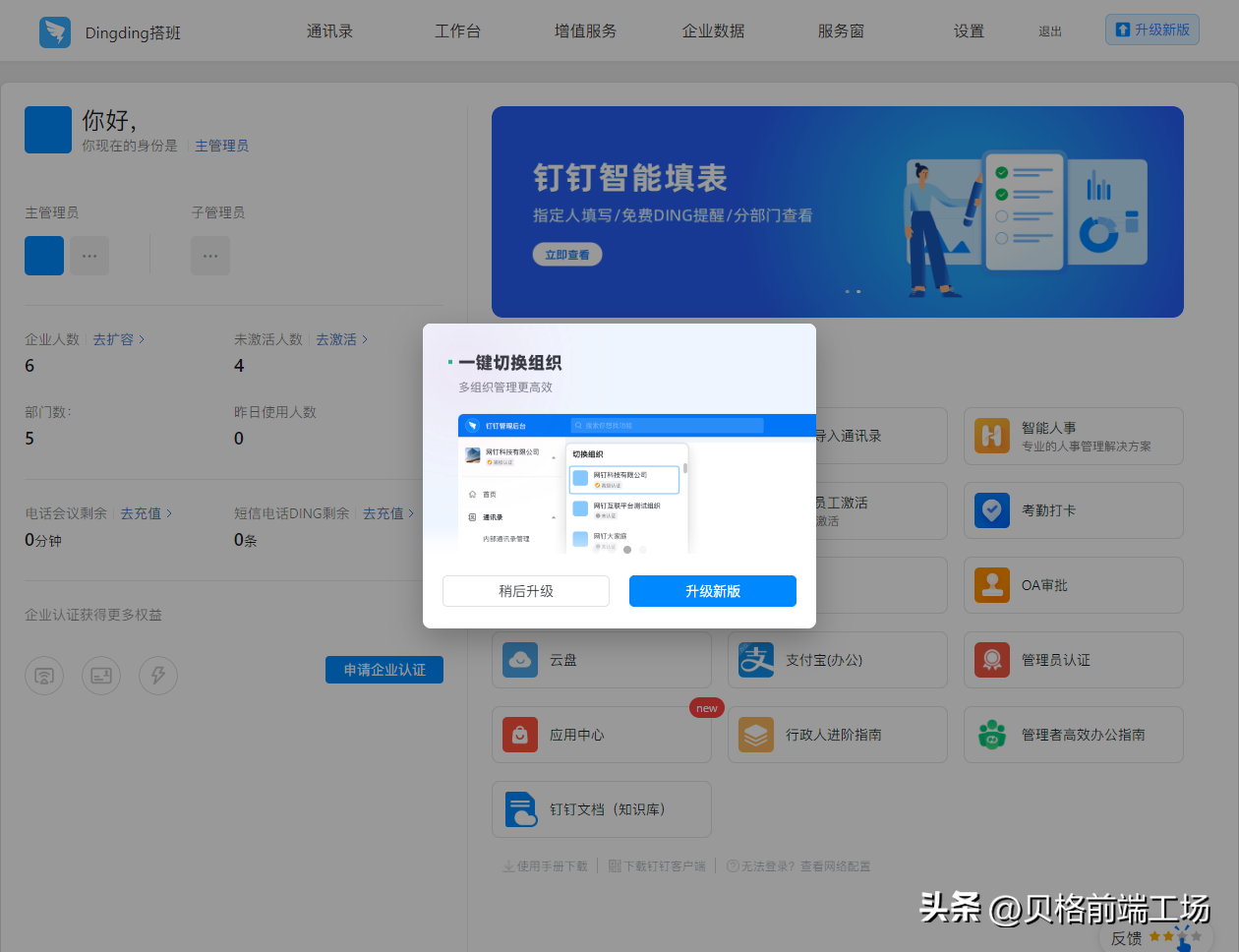The width and height of the screenshot is (1239, 952).
Task: Click the 未激活人数 value 4
Action: click(239, 366)
